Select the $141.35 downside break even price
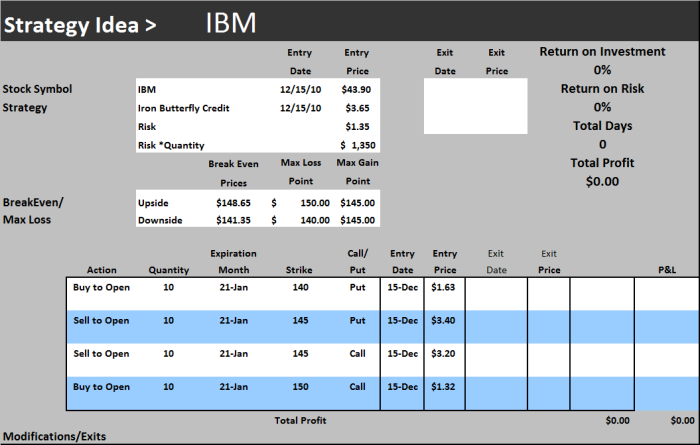The width and height of the screenshot is (700, 445). click(233, 220)
